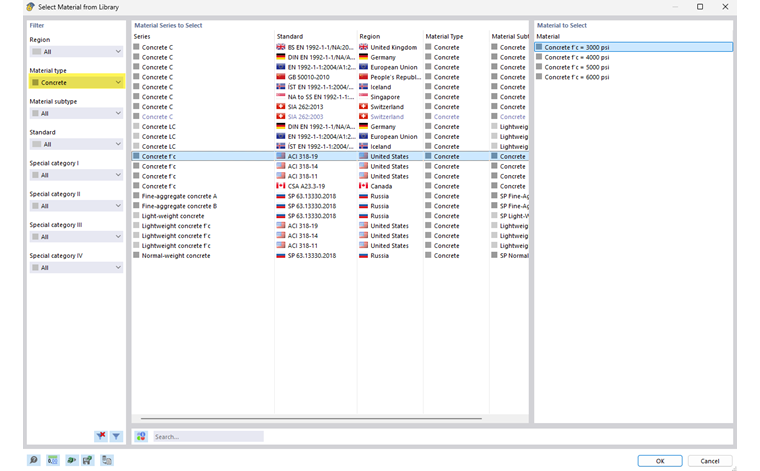The width and height of the screenshot is (760, 471).
Task: Open the help speech-bubble icon at the bottom left
Action: (34, 460)
